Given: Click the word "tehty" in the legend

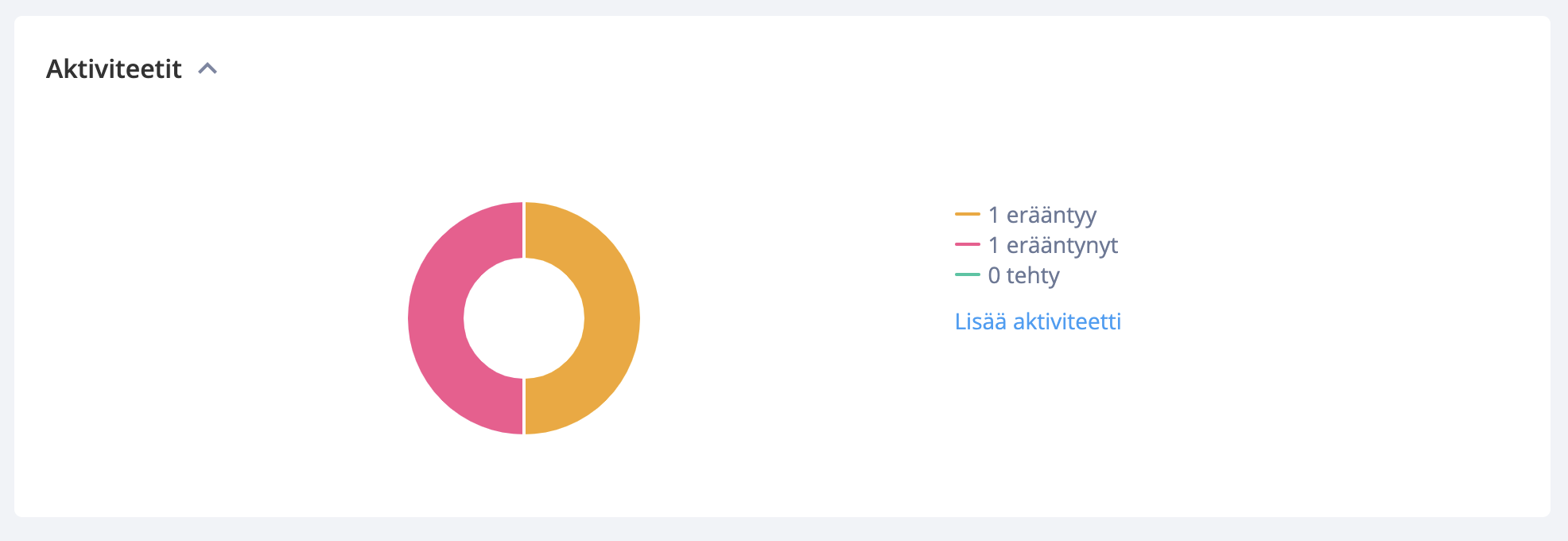Looking at the screenshot, I should (x=1033, y=276).
